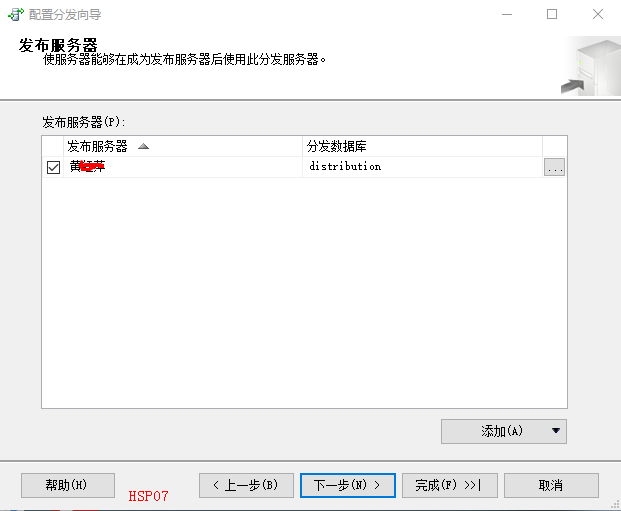This screenshot has width=621, height=511.
Task: Click the 添加(A) button
Action: 504,431
